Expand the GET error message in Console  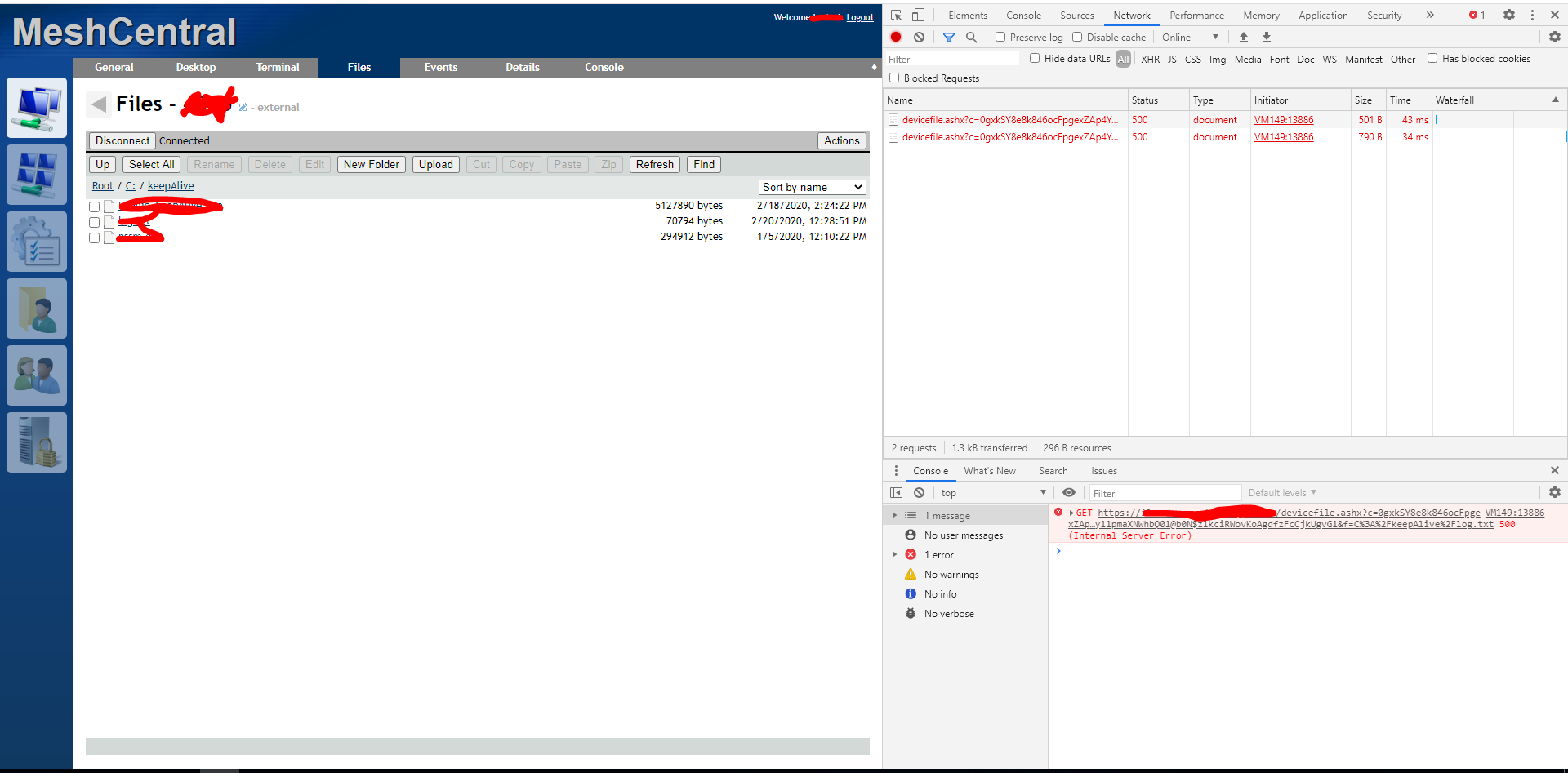(x=1071, y=513)
